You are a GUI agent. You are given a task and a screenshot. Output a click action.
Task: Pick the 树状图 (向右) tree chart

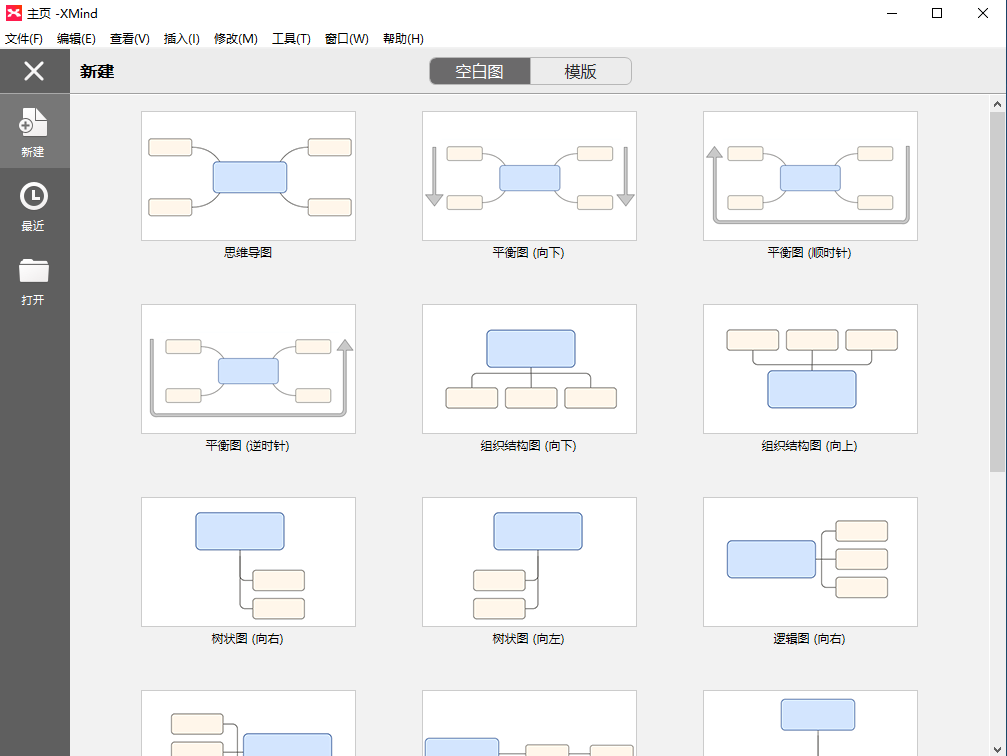(248, 562)
